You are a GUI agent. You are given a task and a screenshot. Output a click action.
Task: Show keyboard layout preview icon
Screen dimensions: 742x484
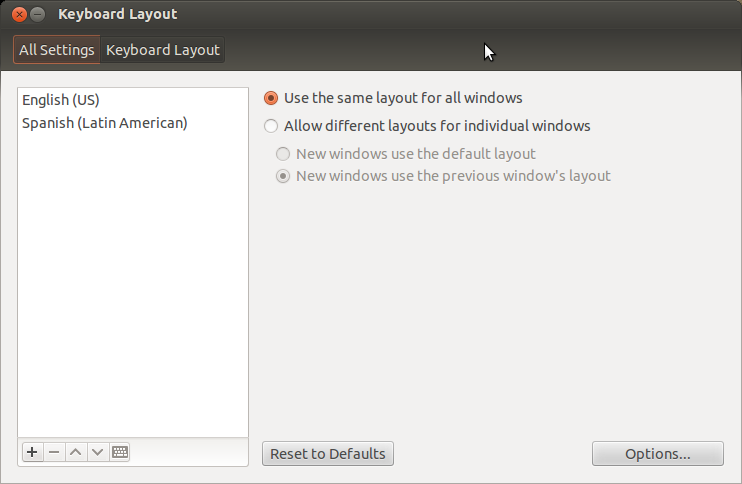point(120,452)
